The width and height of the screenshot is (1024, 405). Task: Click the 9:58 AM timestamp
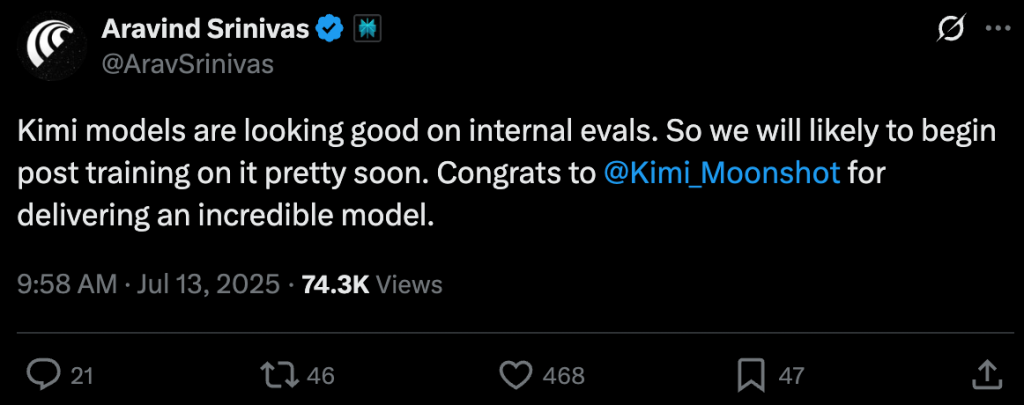tap(67, 285)
